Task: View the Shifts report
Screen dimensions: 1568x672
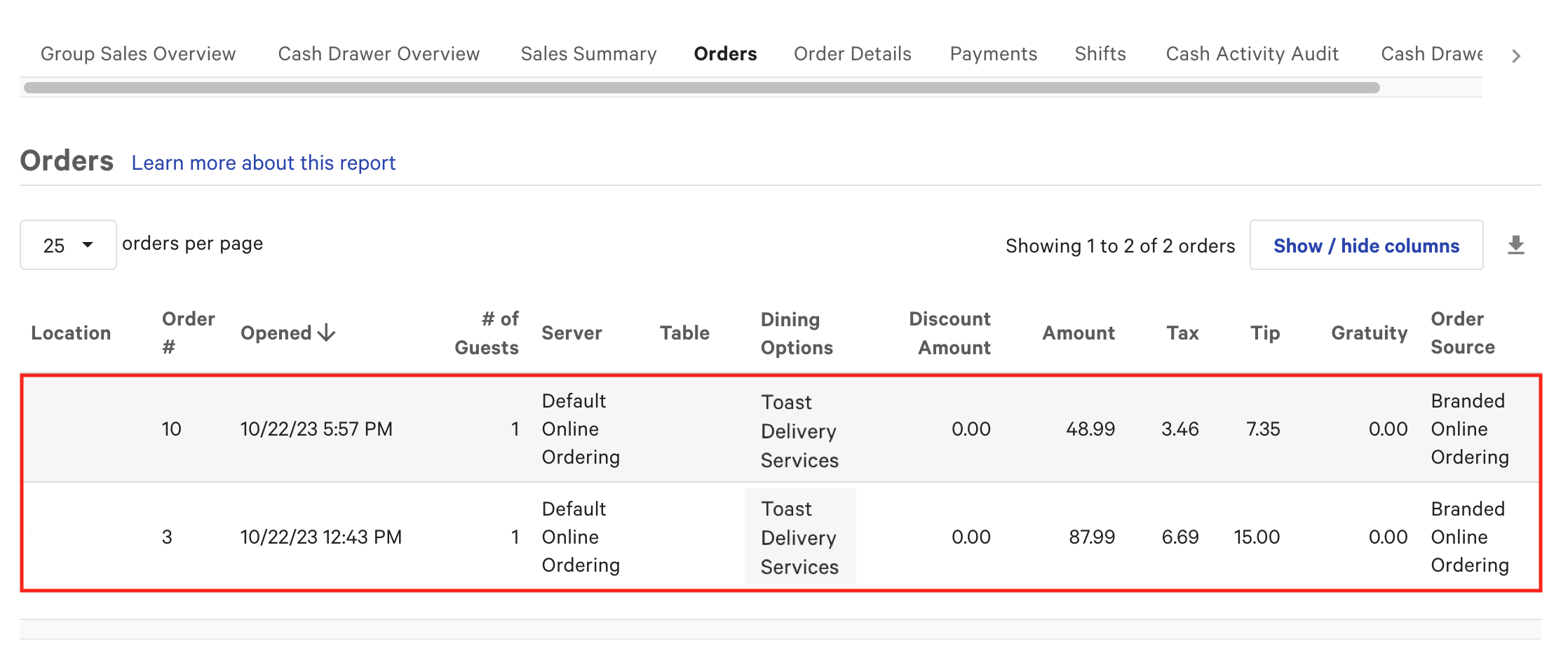Action: (1100, 53)
